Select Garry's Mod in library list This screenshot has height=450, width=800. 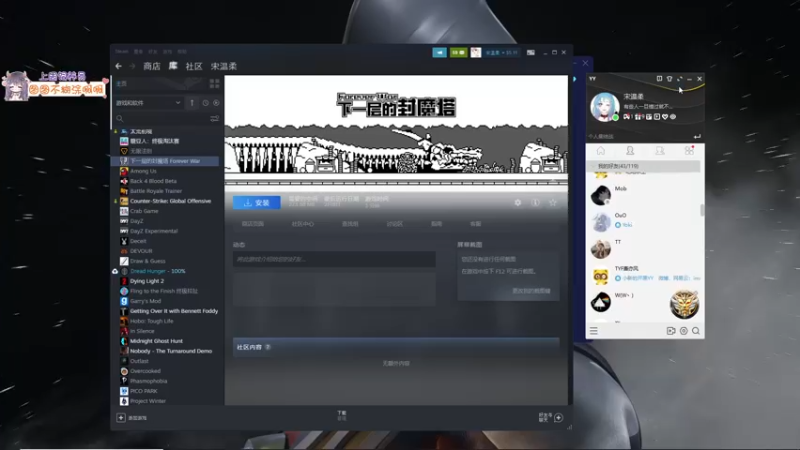click(145, 301)
